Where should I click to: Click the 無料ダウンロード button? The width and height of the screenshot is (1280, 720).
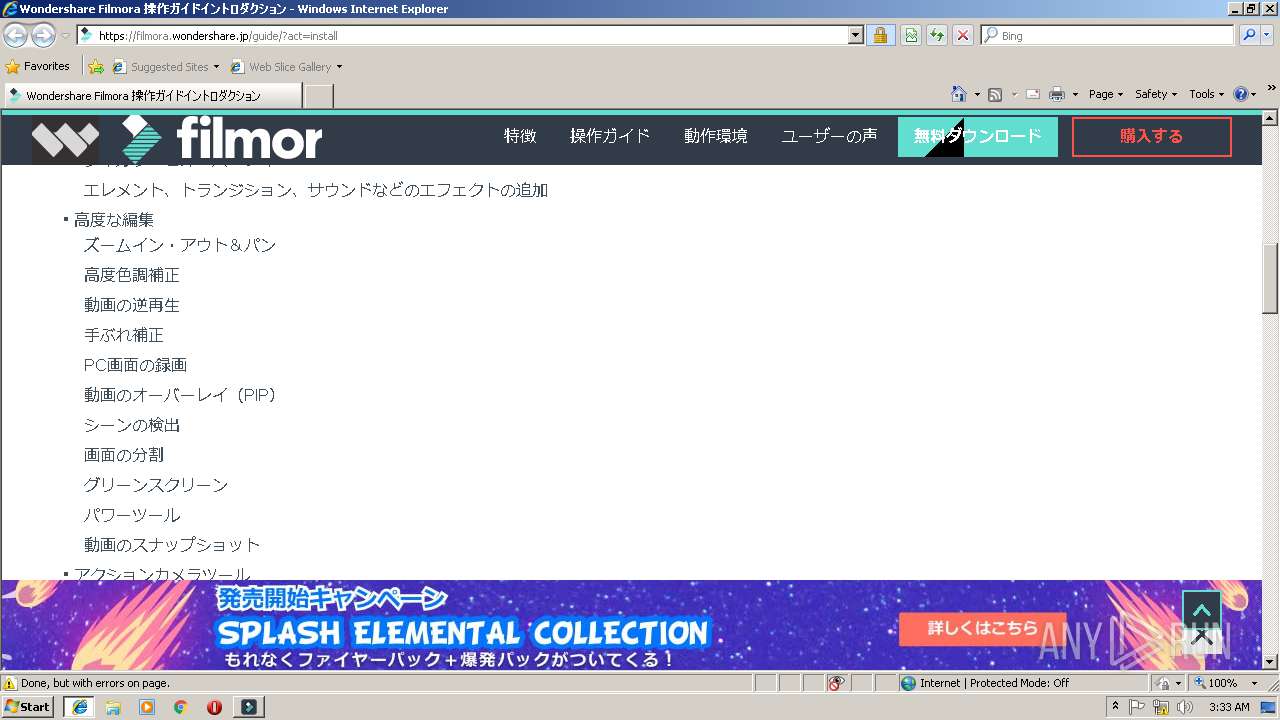coord(978,137)
